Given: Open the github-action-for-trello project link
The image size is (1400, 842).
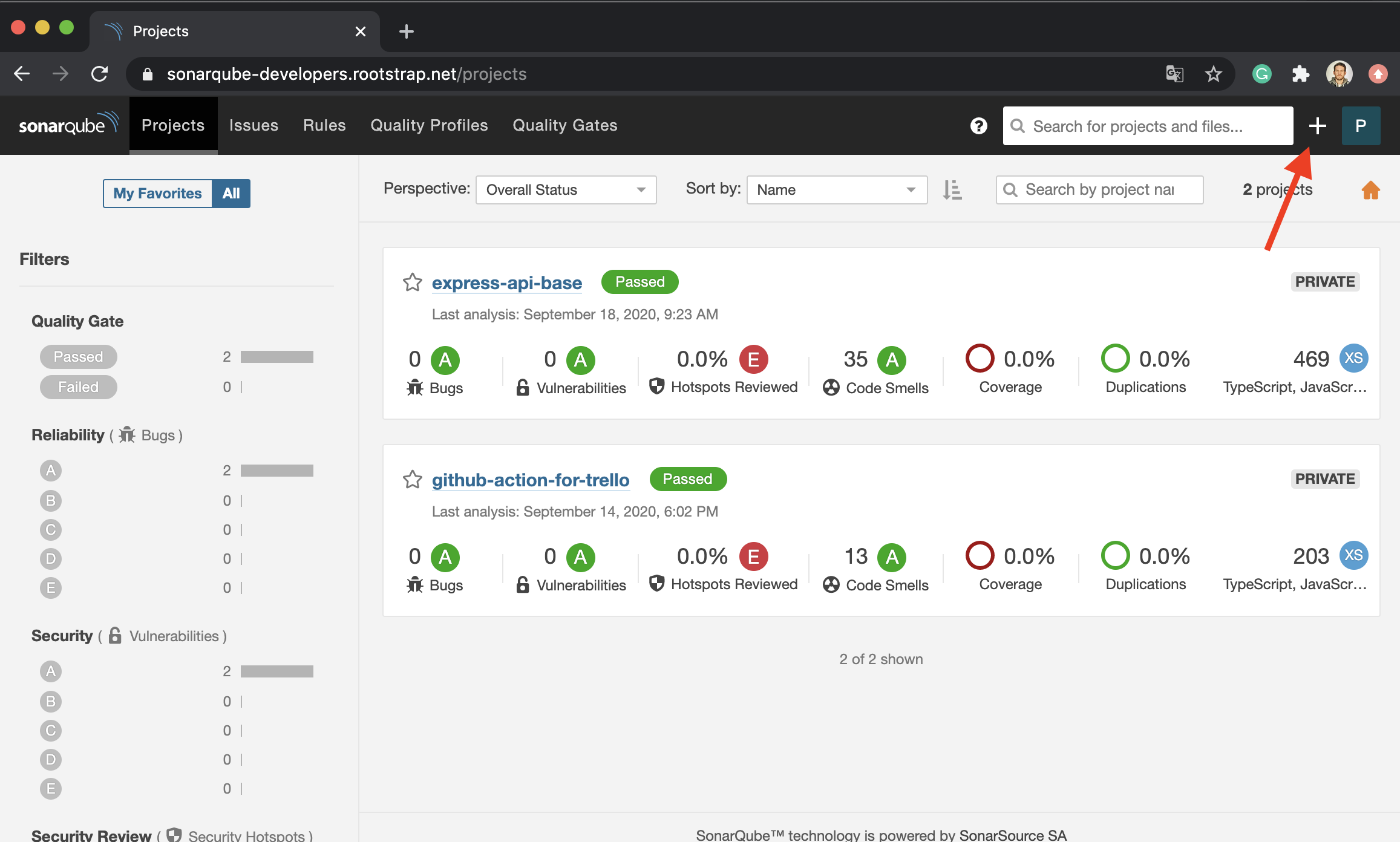Looking at the screenshot, I should [530, 480].
